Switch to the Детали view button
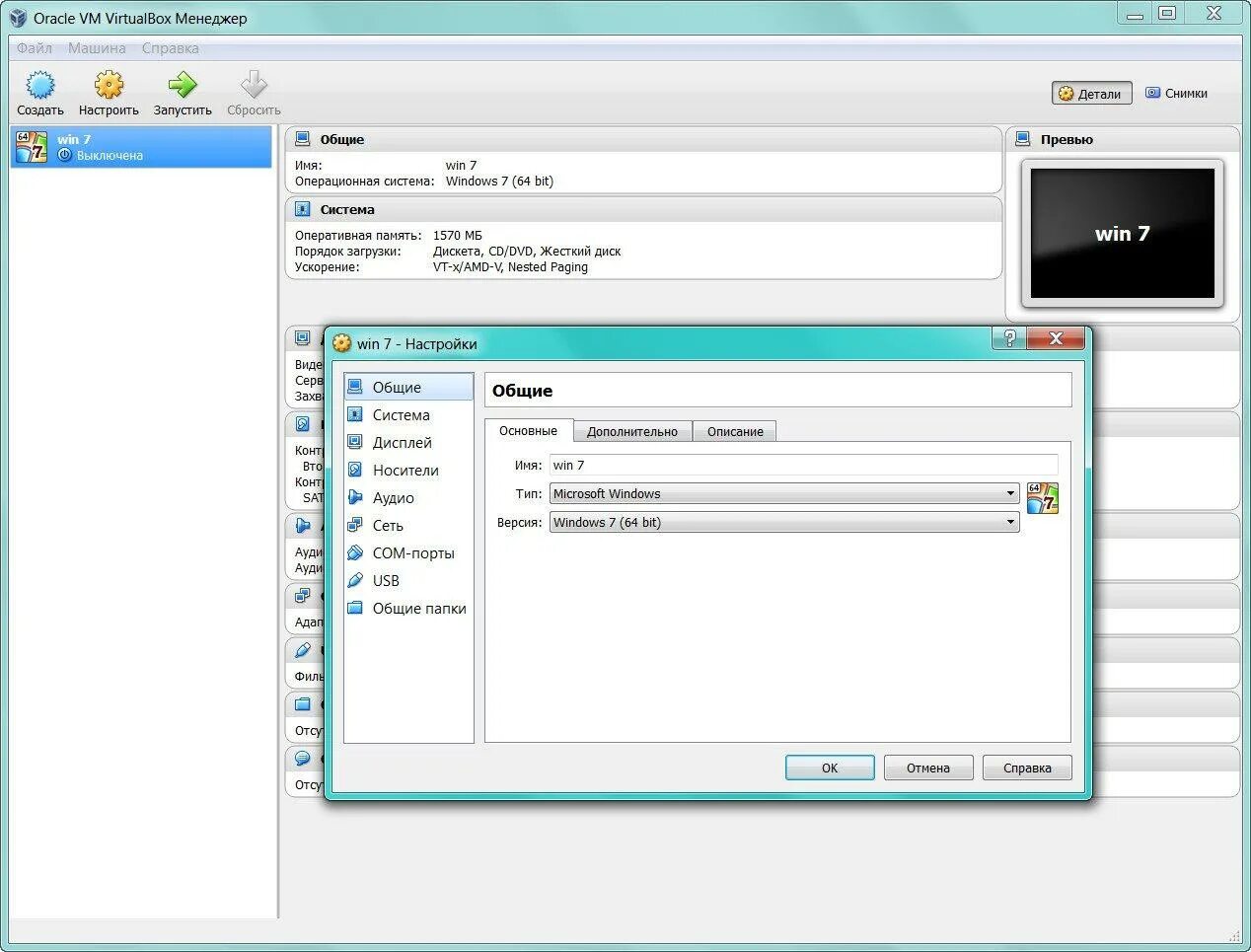 (x=1091, y=94)
